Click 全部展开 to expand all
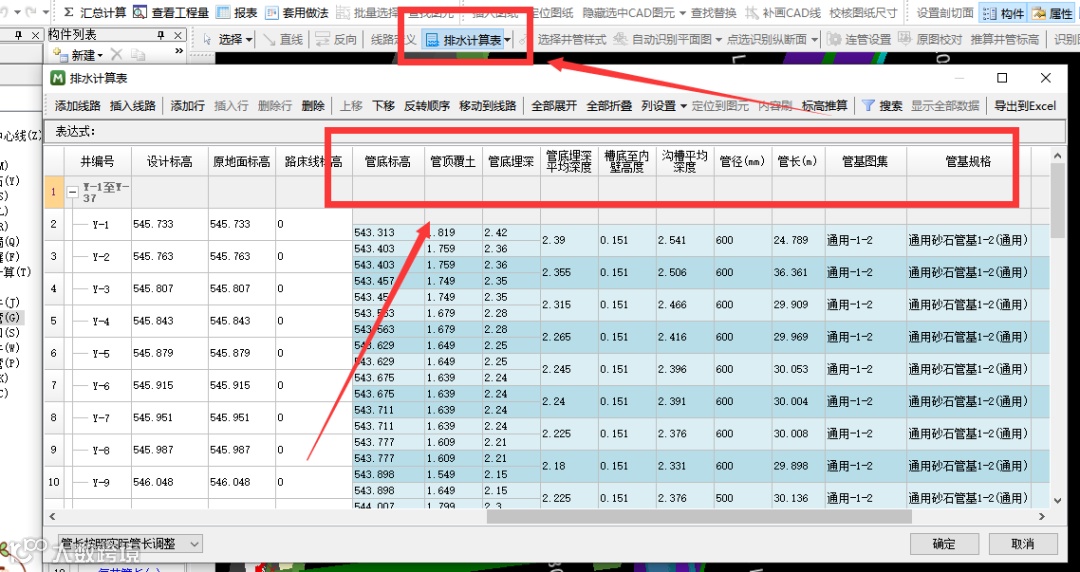 (554, 105)
